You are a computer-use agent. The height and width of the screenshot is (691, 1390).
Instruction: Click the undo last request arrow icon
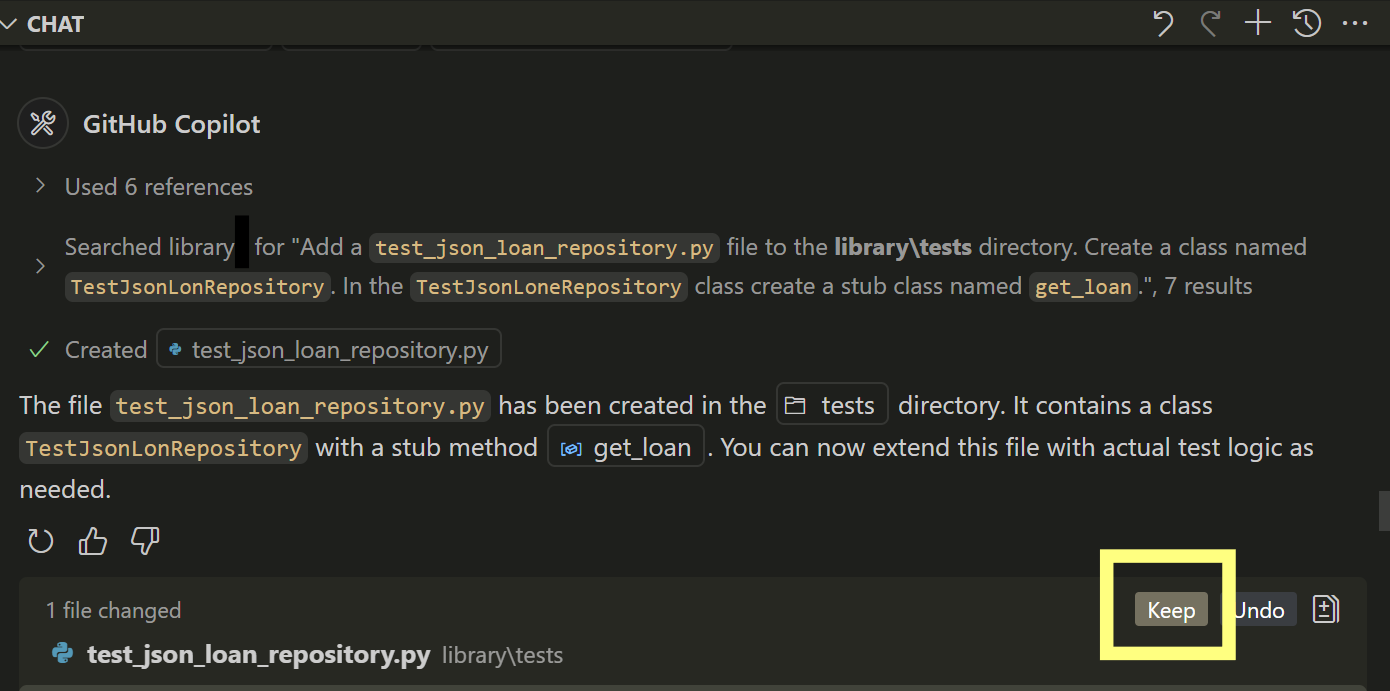[x=1162, y=23]
